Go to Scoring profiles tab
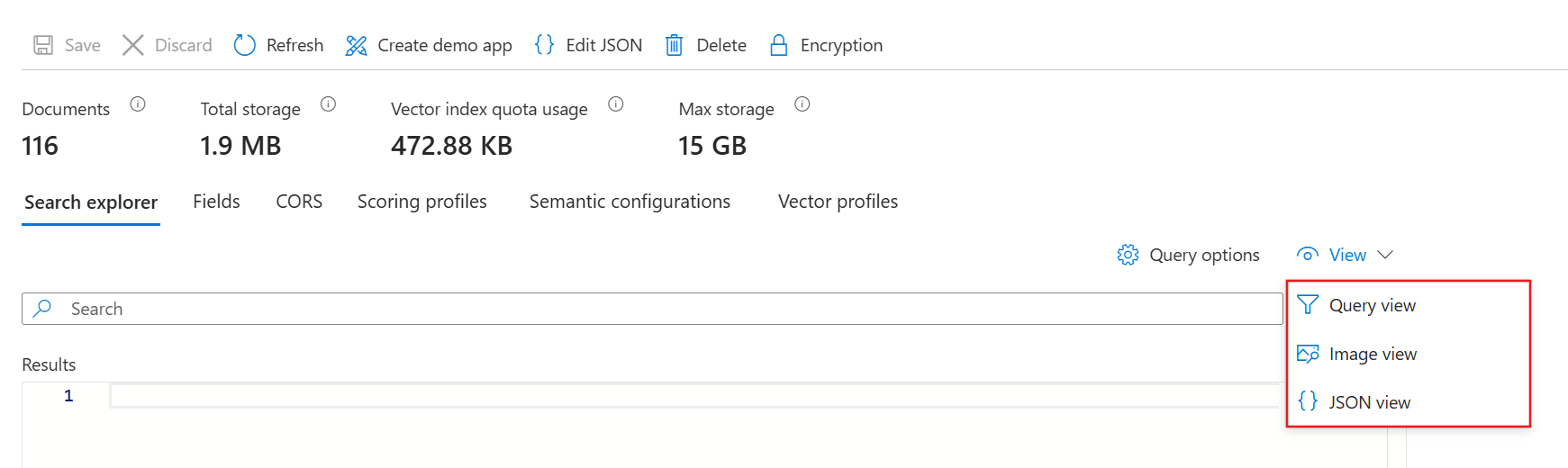The height and width of the screenshot is (468, 1568). 422,202
